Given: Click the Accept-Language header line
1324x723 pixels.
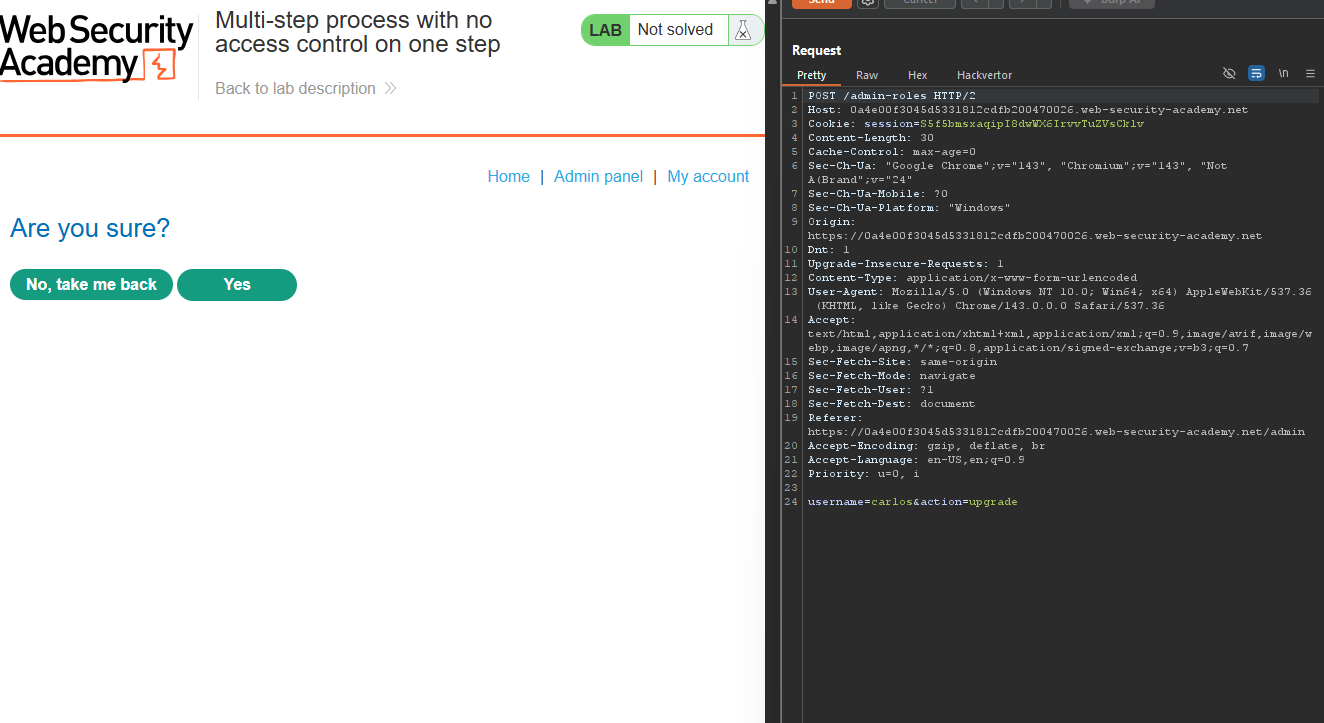Looking at the screenshot, I should [x=916, y=460].
